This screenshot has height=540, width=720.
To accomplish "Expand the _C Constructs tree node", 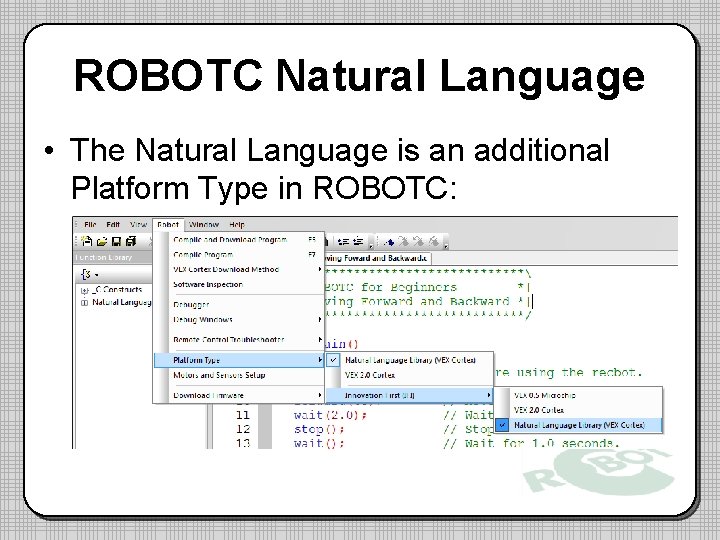I will (x=84, y=290).
